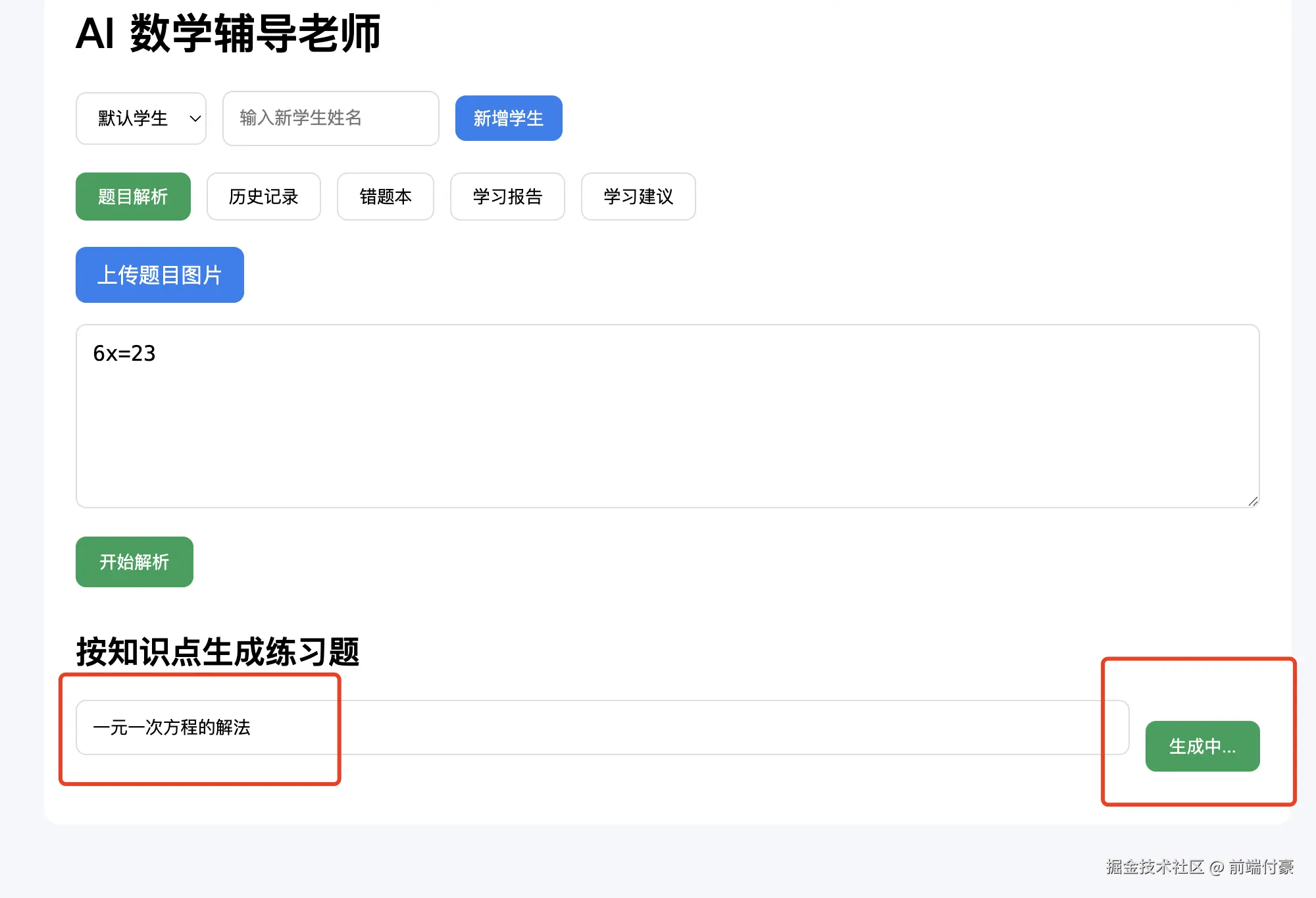The width and height of the screenshot is (1316, 898).
Task: Click the AI 数学辅导老师 page title
Action: pos(228,33)
